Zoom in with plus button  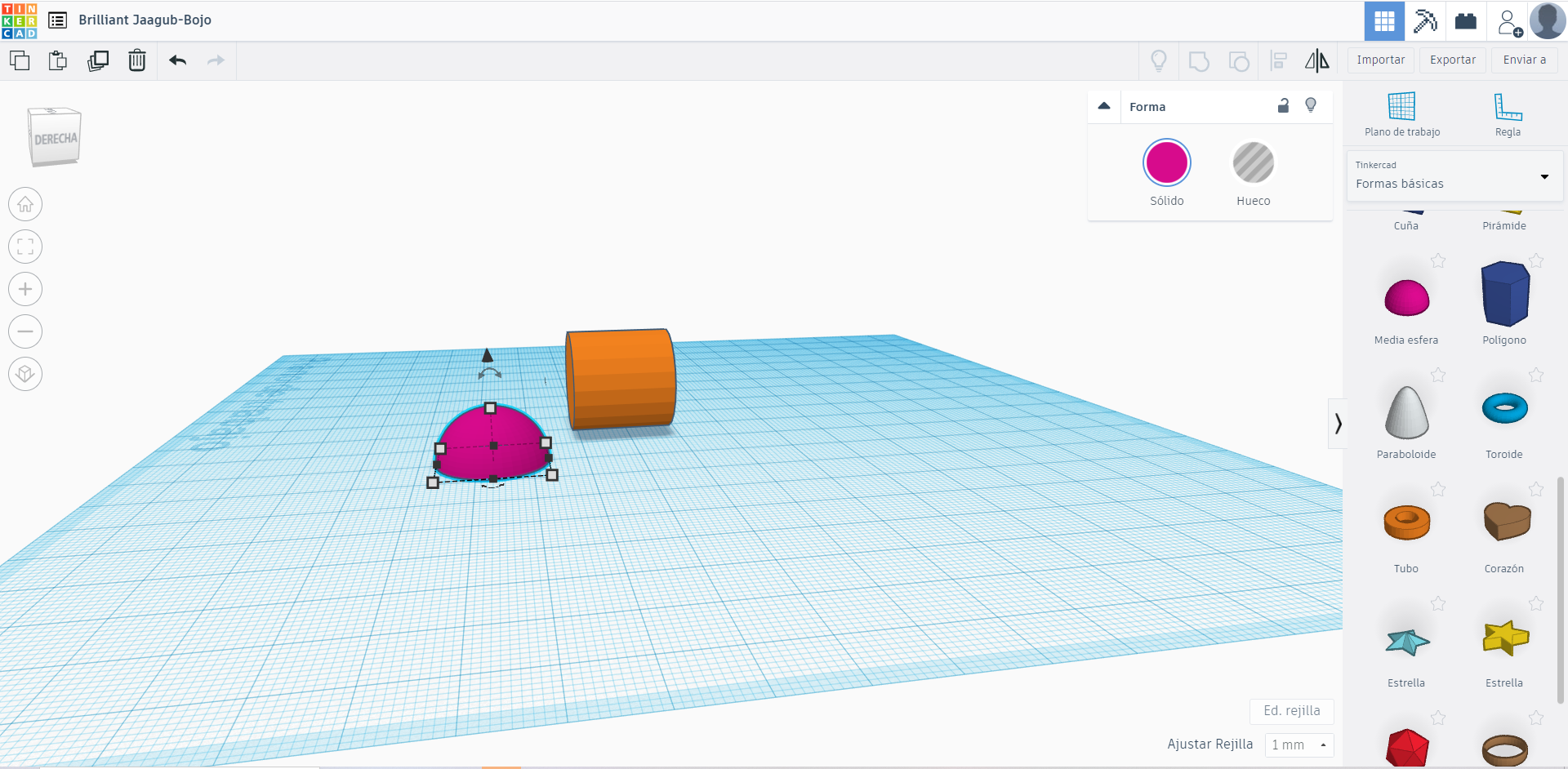[25, 289]
